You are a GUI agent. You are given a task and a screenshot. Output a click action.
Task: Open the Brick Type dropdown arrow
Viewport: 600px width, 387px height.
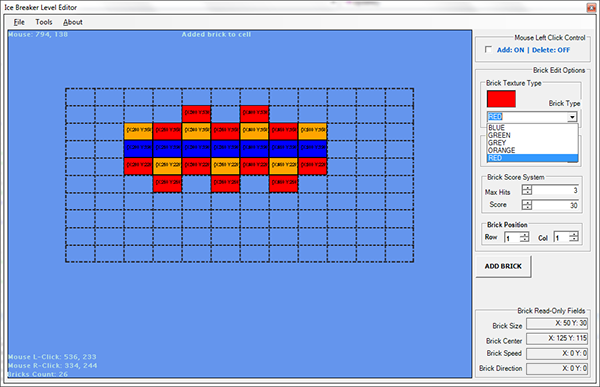pos(572,117)
